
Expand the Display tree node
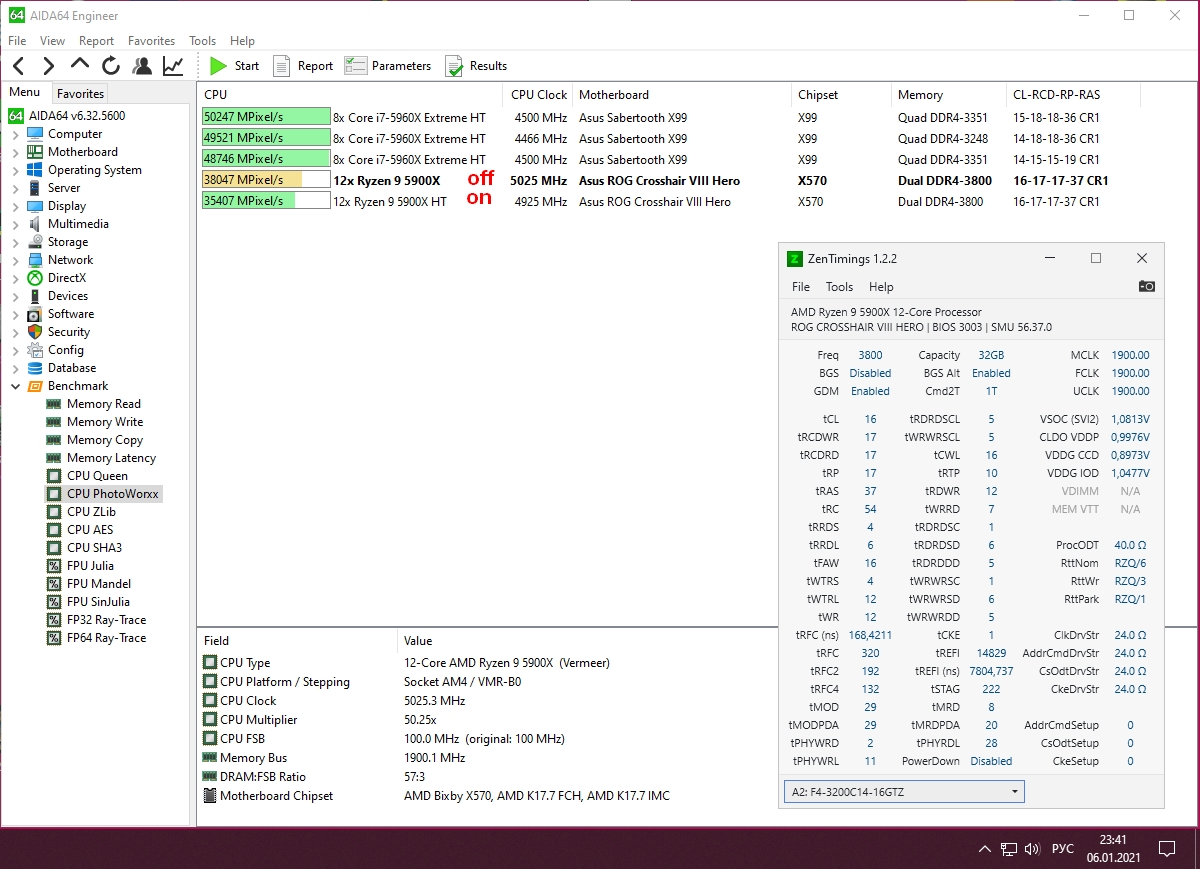click(x=15, y=206)
